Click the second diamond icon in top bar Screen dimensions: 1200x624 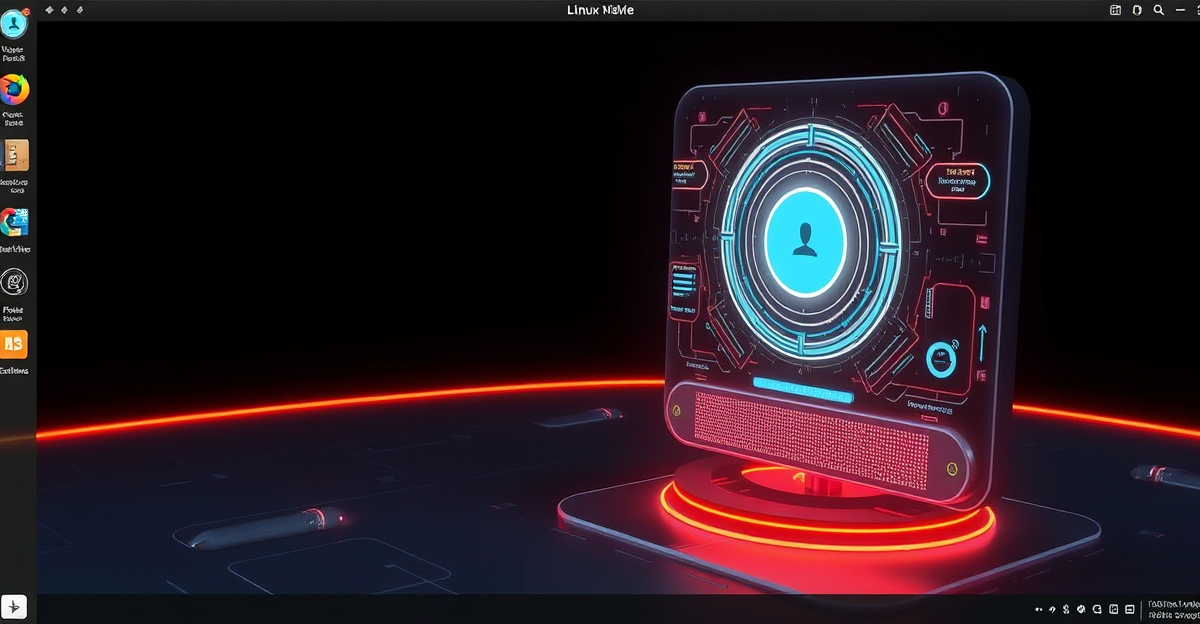tap(64, 10)
